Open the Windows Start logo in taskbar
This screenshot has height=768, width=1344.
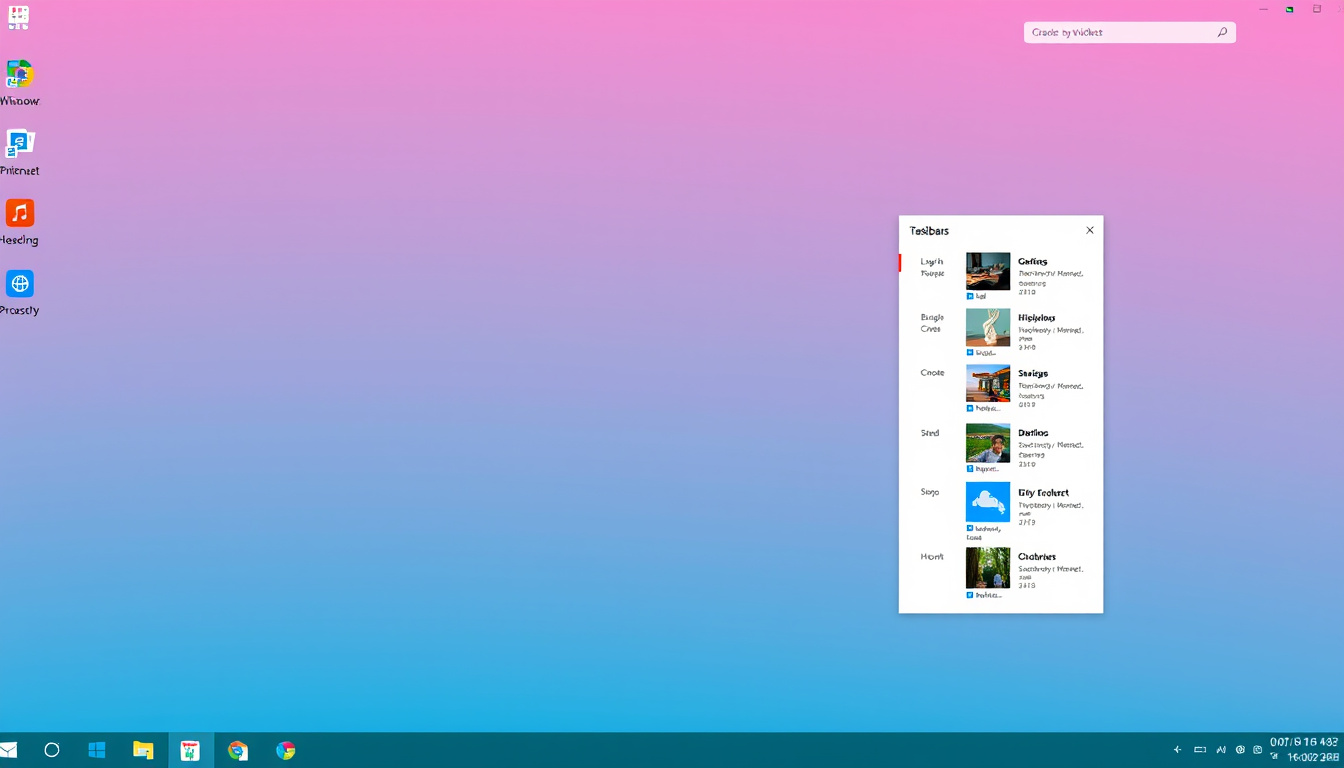(x=97, y=750)
